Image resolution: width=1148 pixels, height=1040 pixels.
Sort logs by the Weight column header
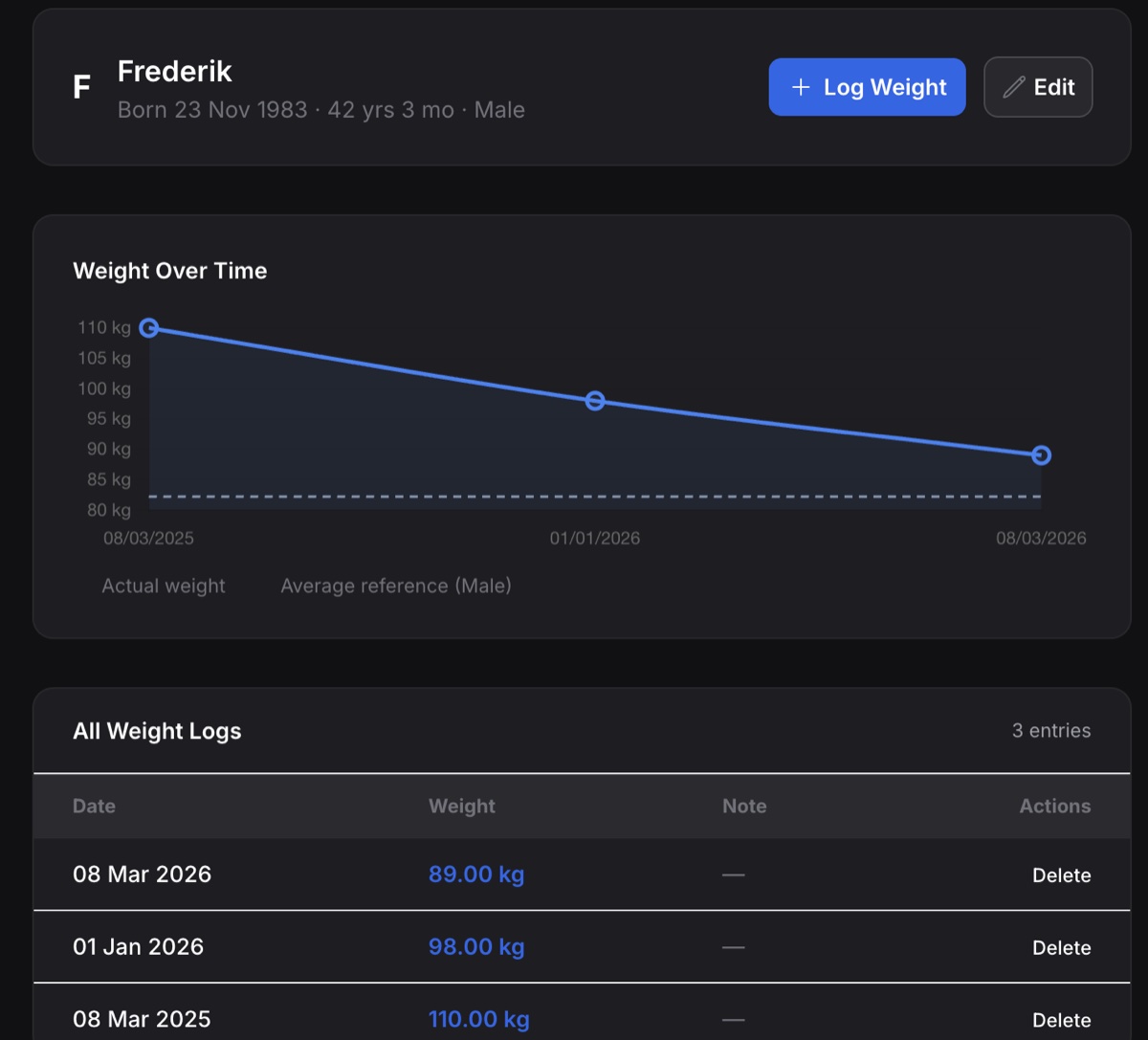pyautogui.click(x=461, y=806)
